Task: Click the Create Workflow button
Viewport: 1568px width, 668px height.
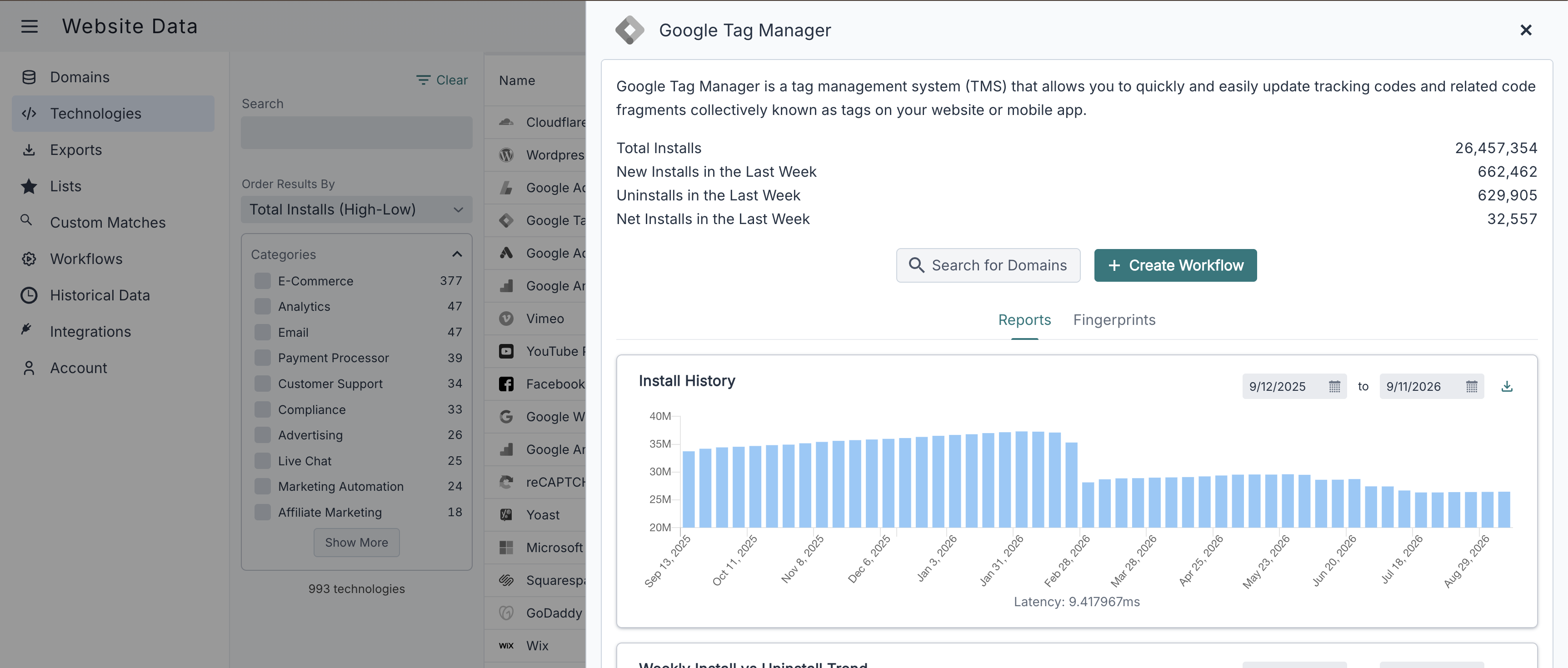Action: [1175, 265]
